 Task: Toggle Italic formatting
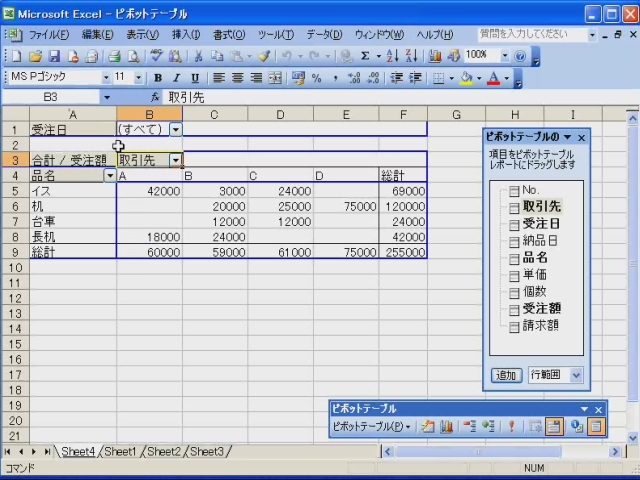pos(176,78)
